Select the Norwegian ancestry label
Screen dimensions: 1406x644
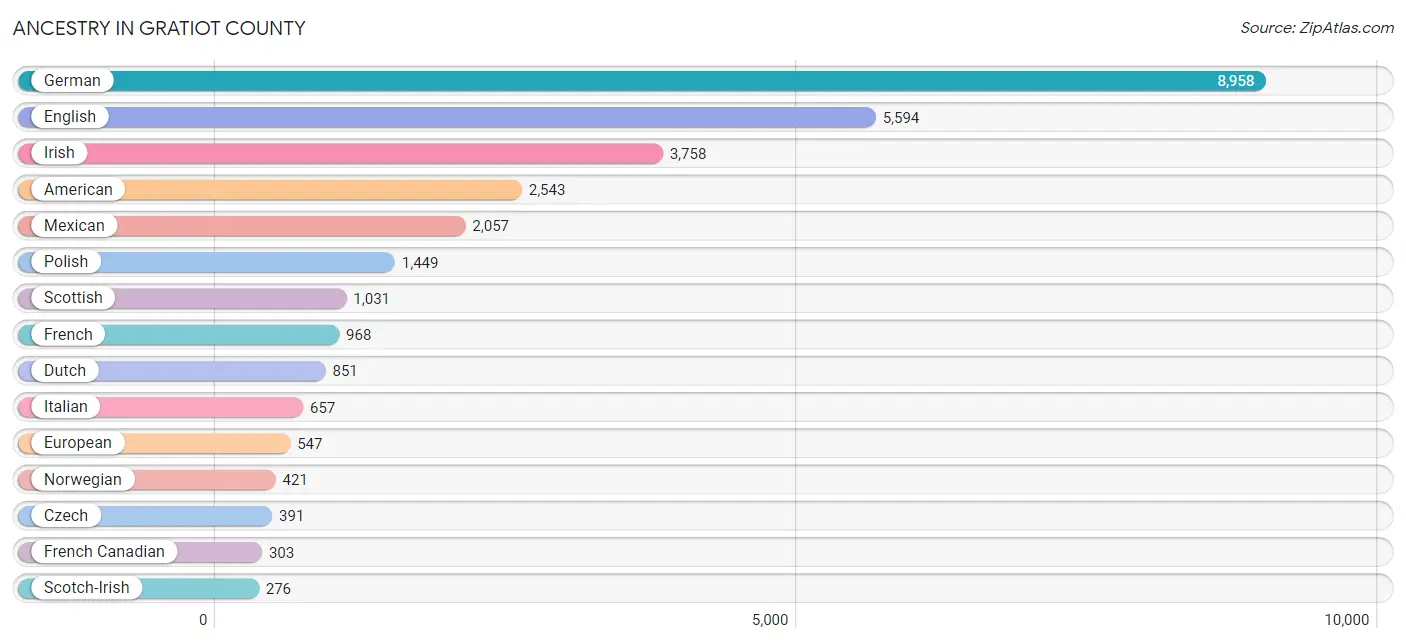click(83, 479)
